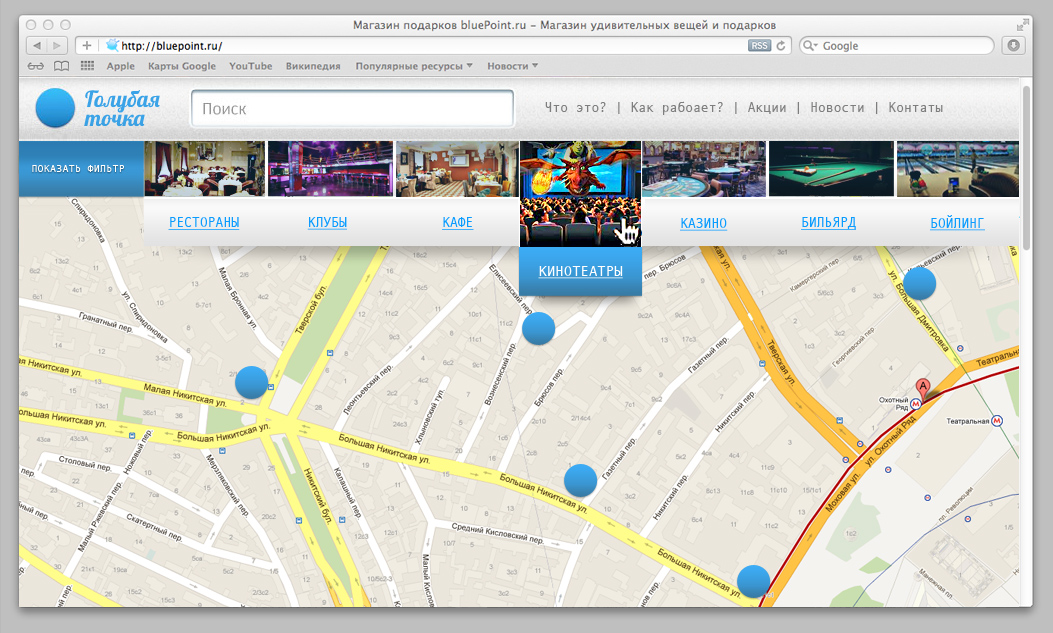Click the browser back arrow
Viewport: 1053px width, 633px height.
pyautogui.click(x=36, y=45)
